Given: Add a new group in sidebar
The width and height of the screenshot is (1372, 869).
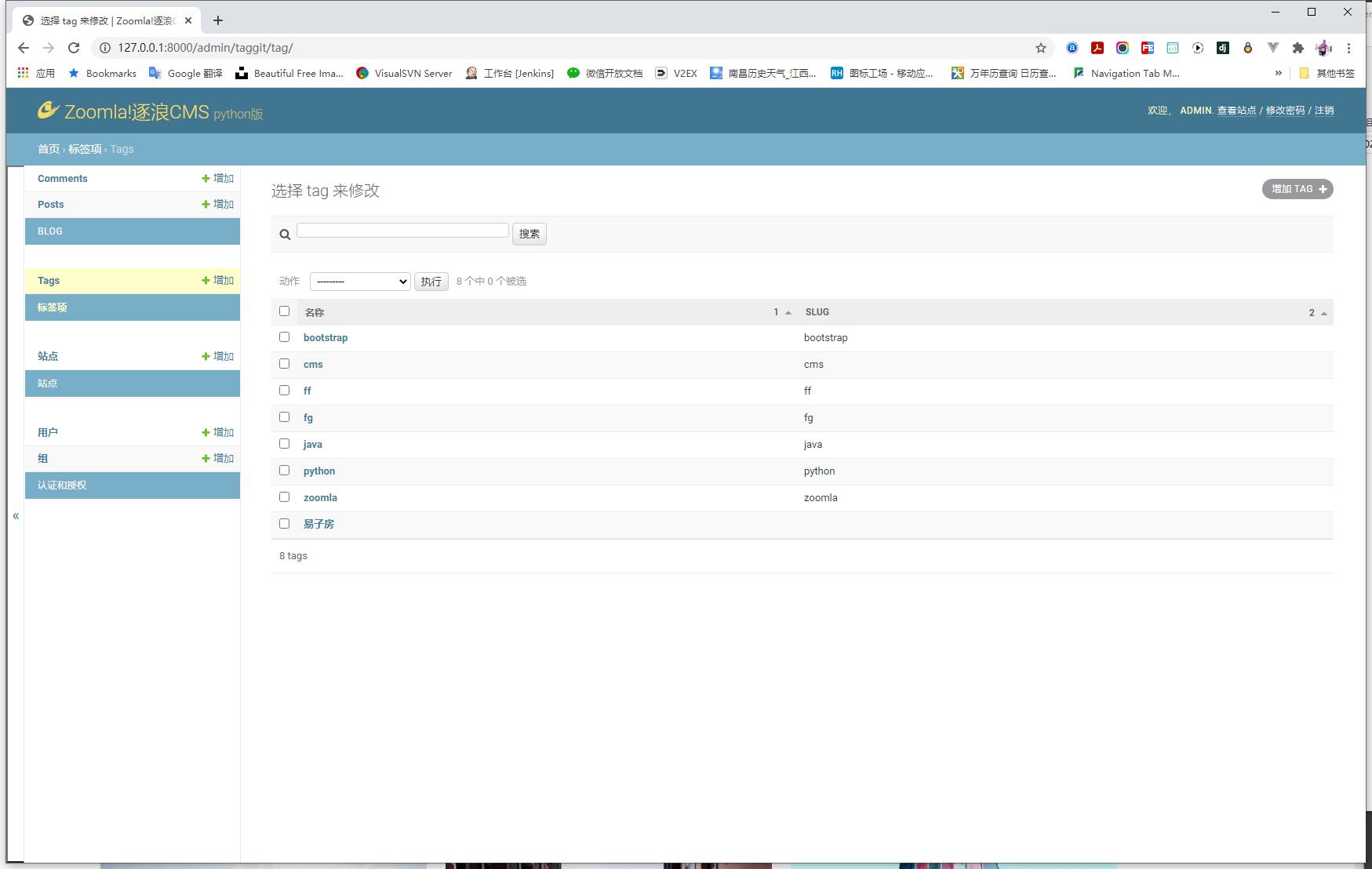Looking at the screenshot, I should (x=218, y=458).
